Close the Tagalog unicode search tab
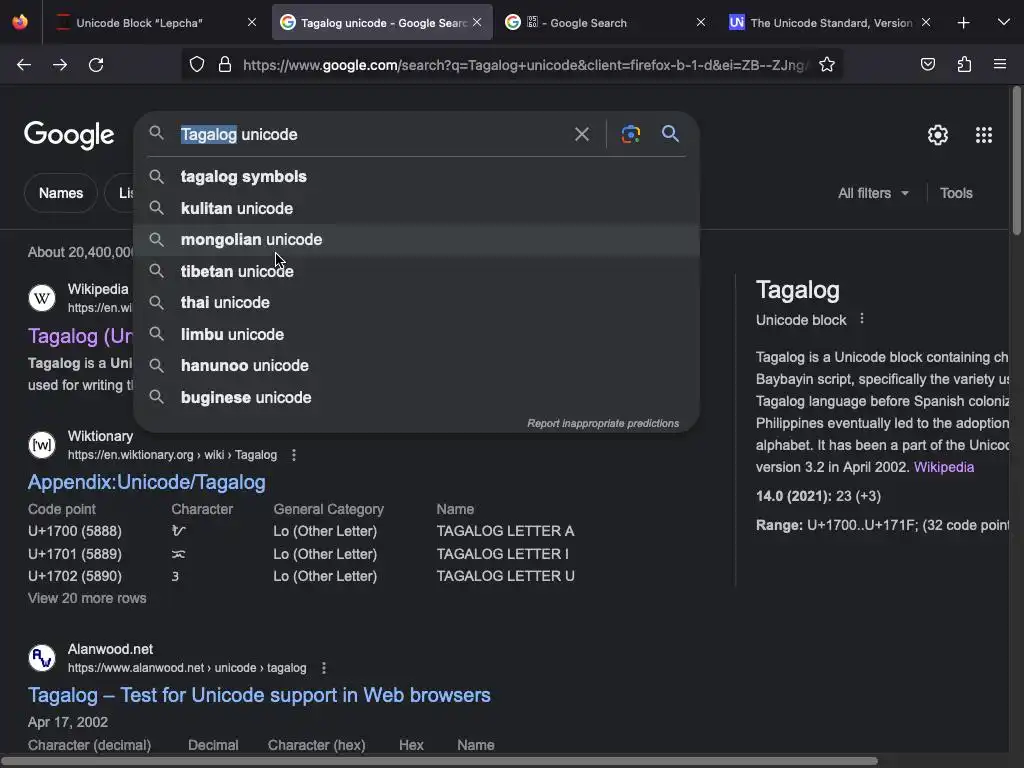The height and width of the screenshot is (768, 1024). (x=477, y=22)
